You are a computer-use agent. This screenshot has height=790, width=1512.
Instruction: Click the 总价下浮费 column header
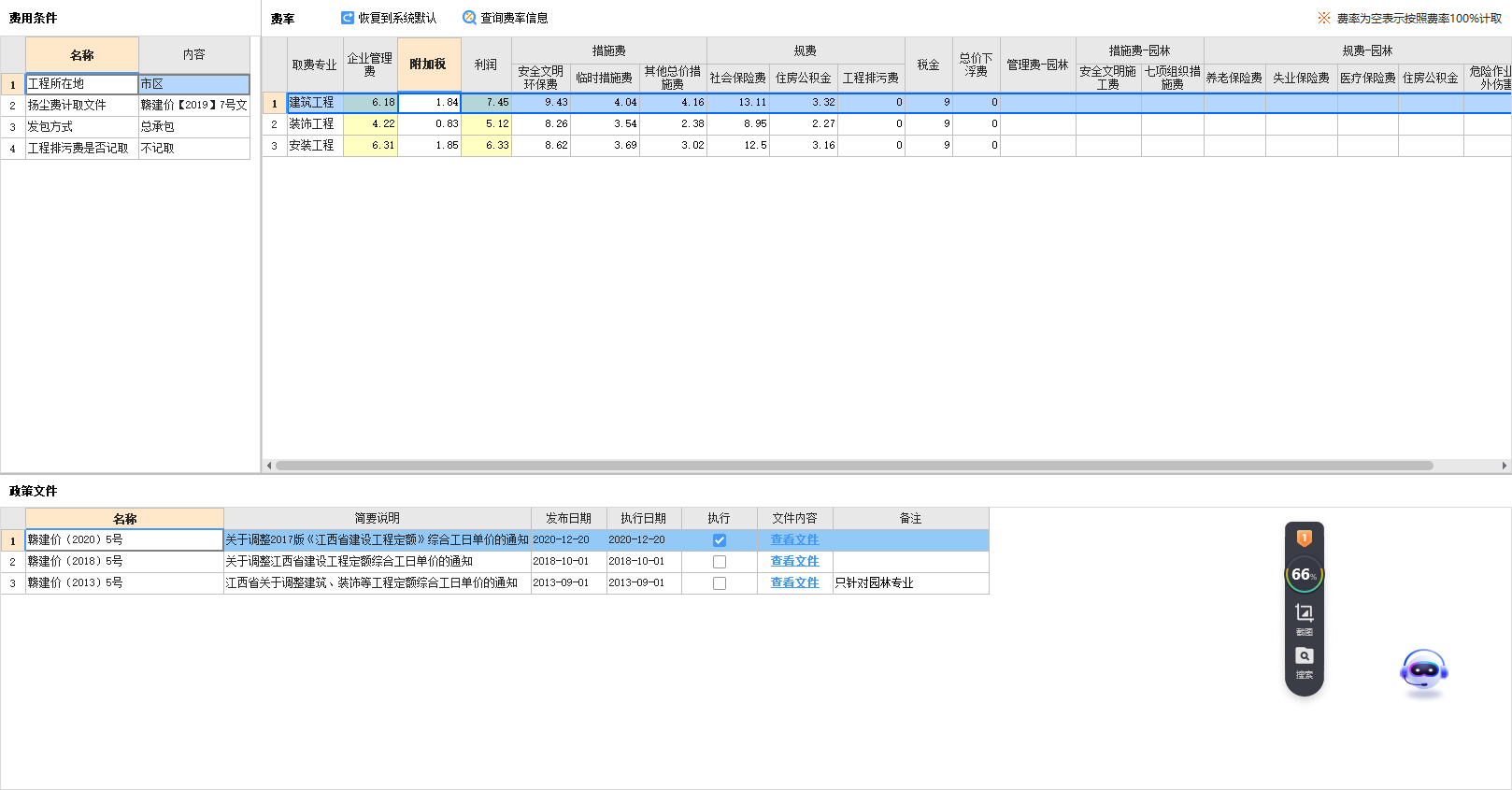click(977, 65)
